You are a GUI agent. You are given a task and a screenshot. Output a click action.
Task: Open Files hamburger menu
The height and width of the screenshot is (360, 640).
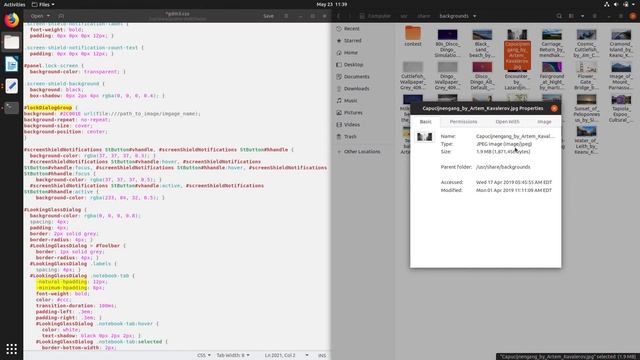(x=595, y=16)
